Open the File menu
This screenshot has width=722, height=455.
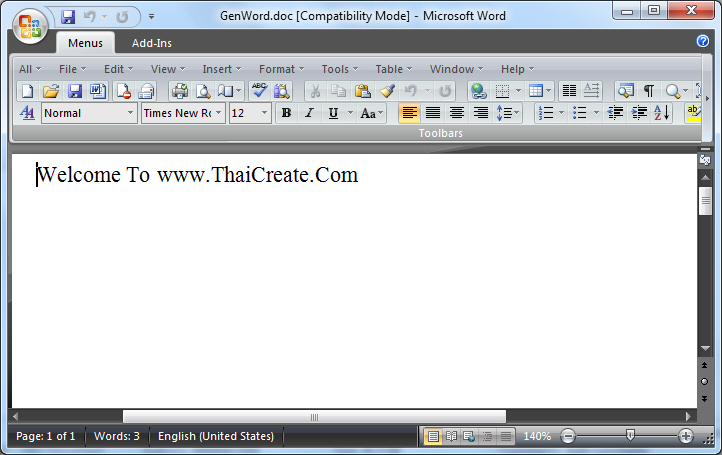click(72, 69)
